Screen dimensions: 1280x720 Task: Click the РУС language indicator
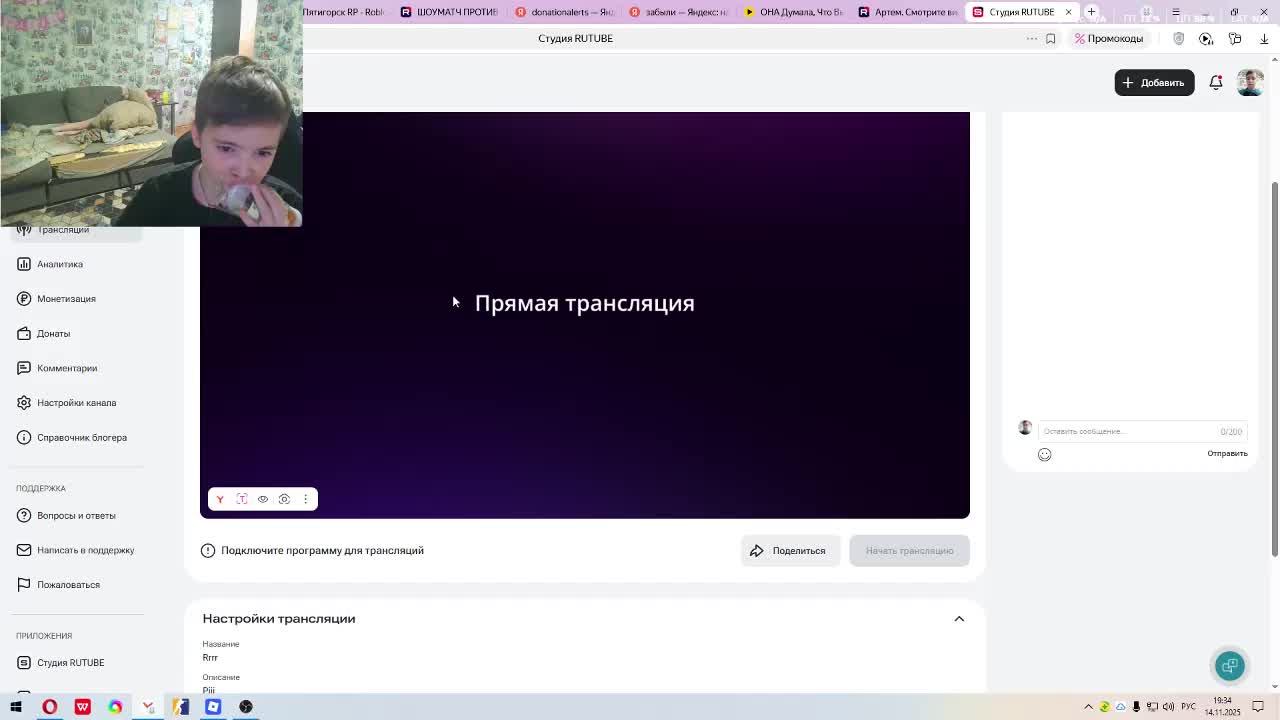(1189, 707)
